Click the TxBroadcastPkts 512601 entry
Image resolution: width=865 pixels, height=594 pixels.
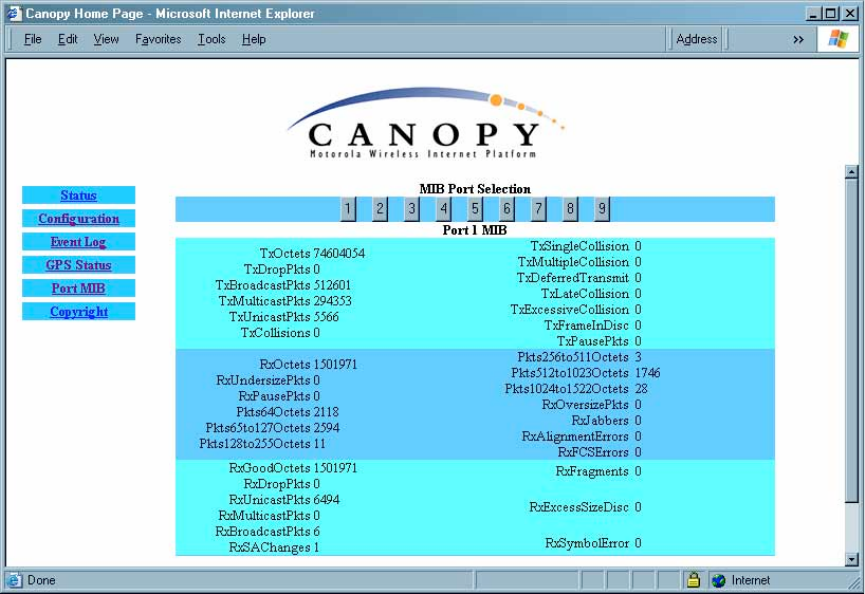coord(283,286)
